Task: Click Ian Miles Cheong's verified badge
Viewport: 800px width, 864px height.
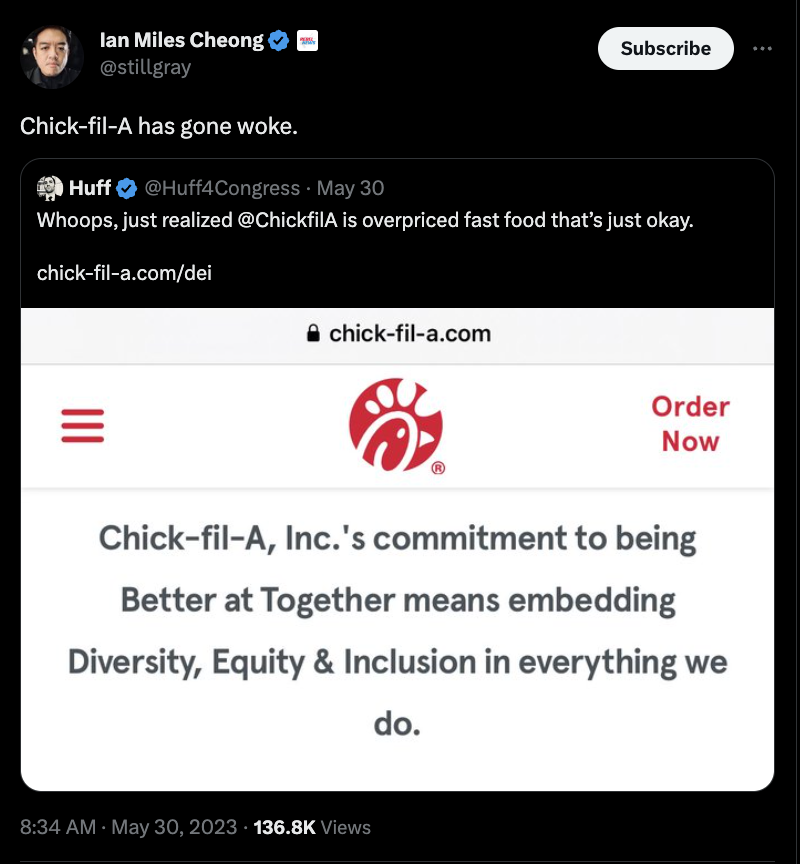Action: coord(278,40)
